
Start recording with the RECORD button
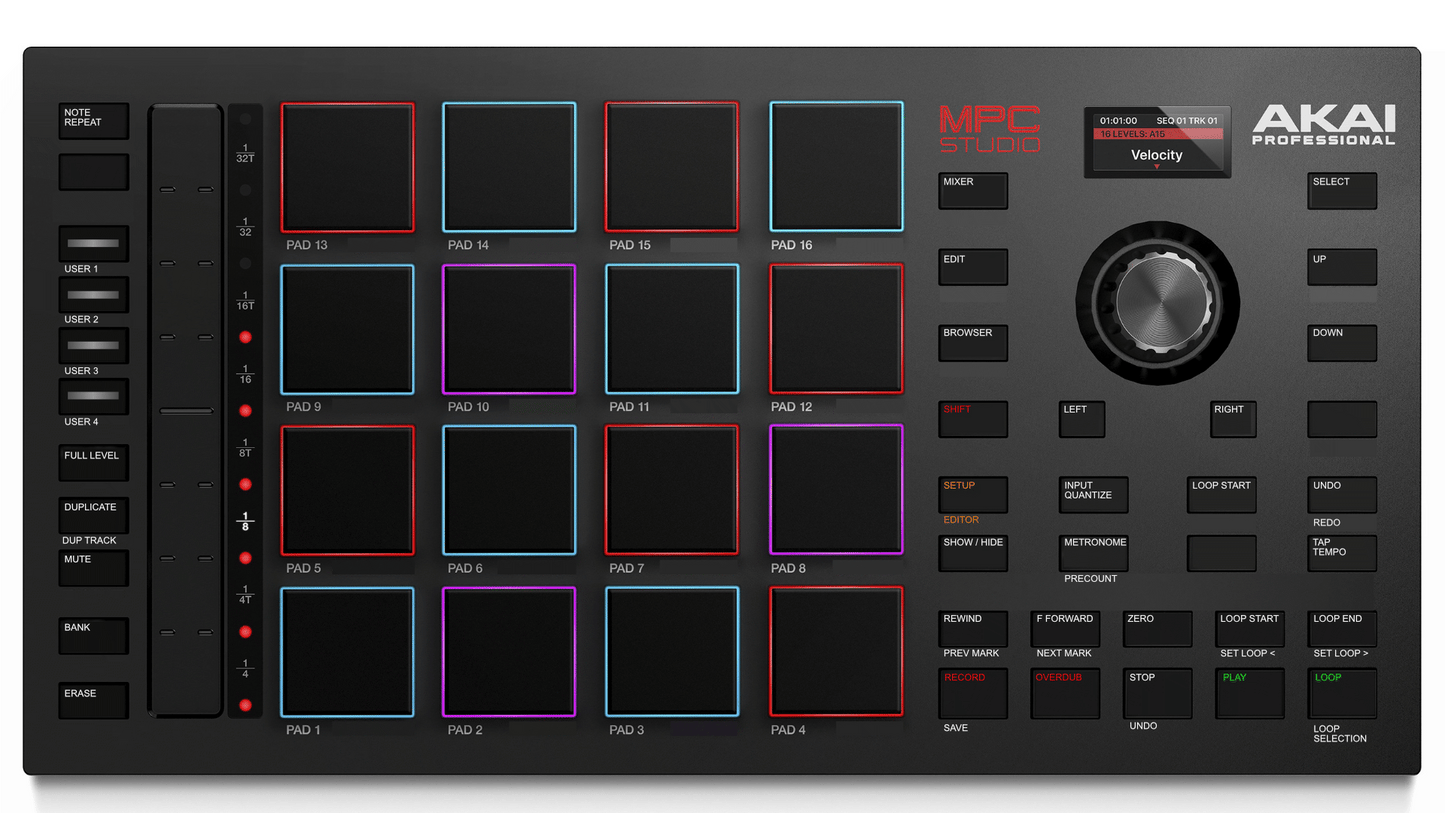click(973, 693)
